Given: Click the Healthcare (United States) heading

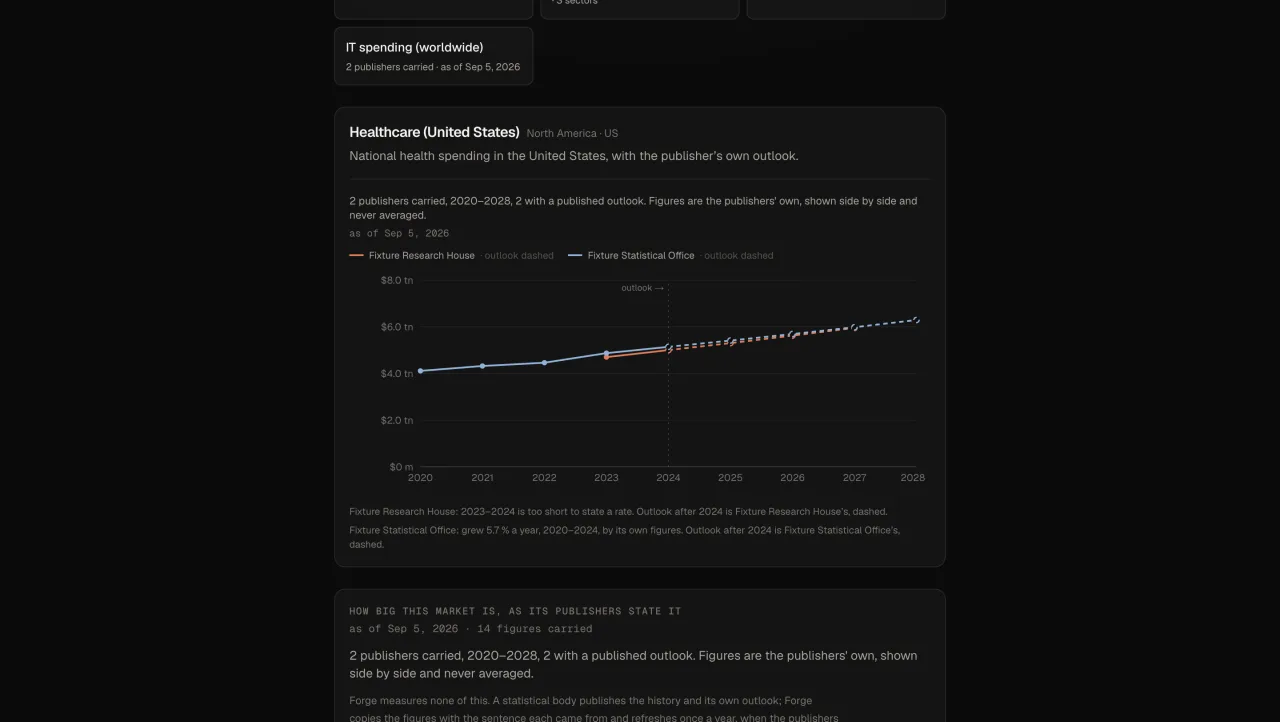Looking at the screenshot, I should (x=434, y=132).
